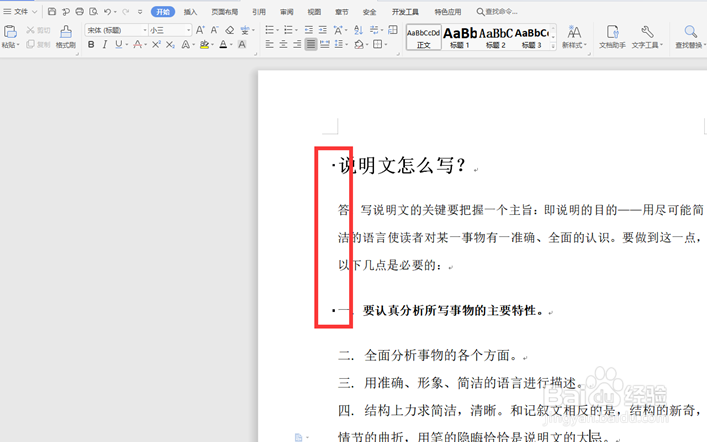This screenshot has width=708, height=442.
Task: Apply the 标题 2 style
Action: click(x=495, y=37)
